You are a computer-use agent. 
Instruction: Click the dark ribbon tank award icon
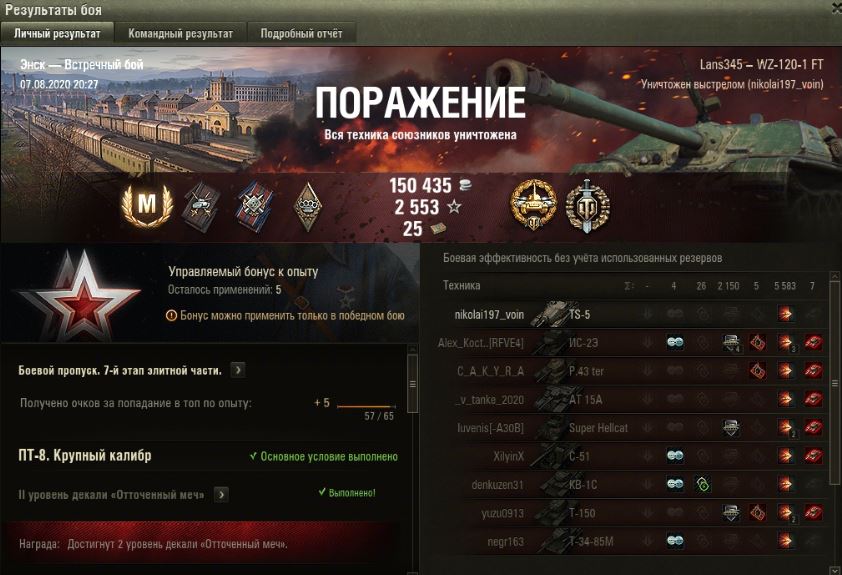point(200,207)
